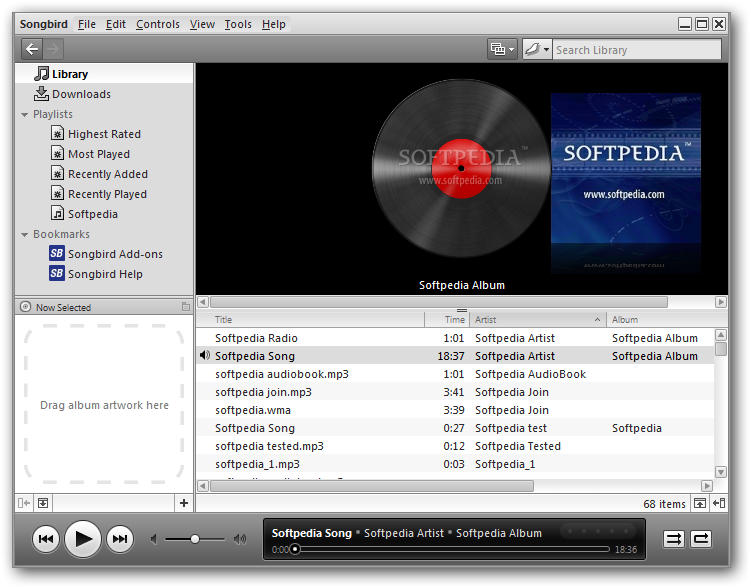Click the vinyl record graphic
This screenshot has height=588, width=751.
[461, 168]
